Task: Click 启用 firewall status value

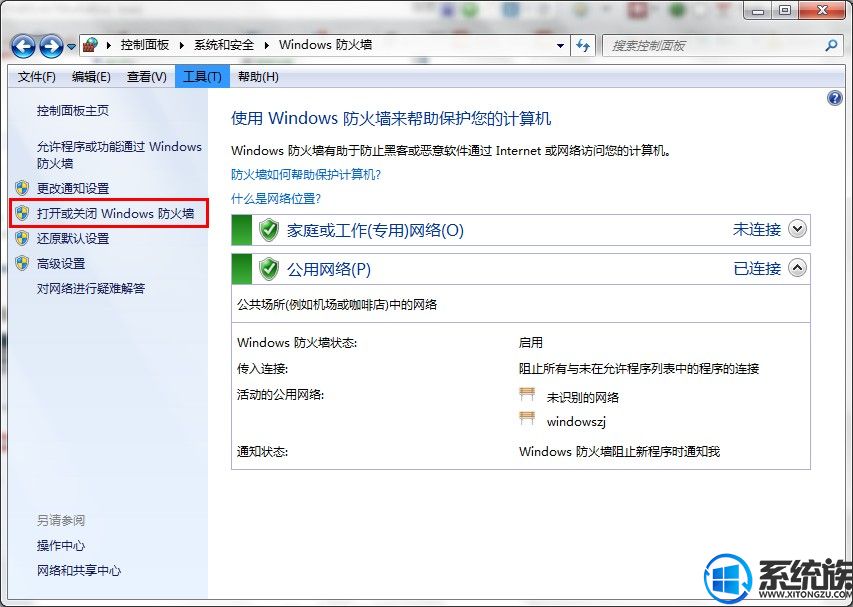Action: tap(531, 343)
